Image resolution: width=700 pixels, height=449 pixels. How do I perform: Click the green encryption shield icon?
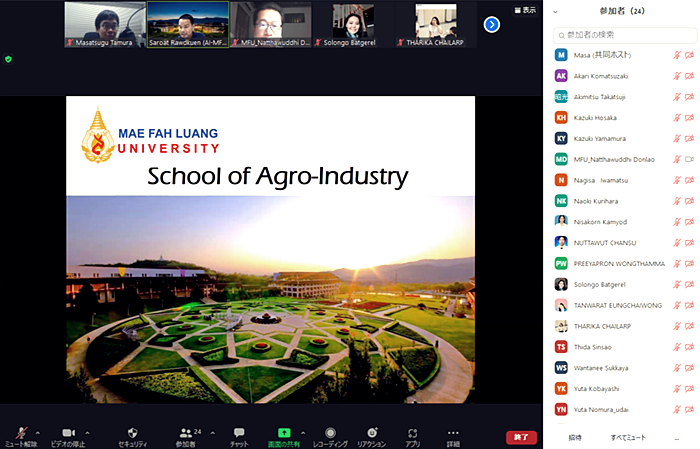tap(8, 59)
